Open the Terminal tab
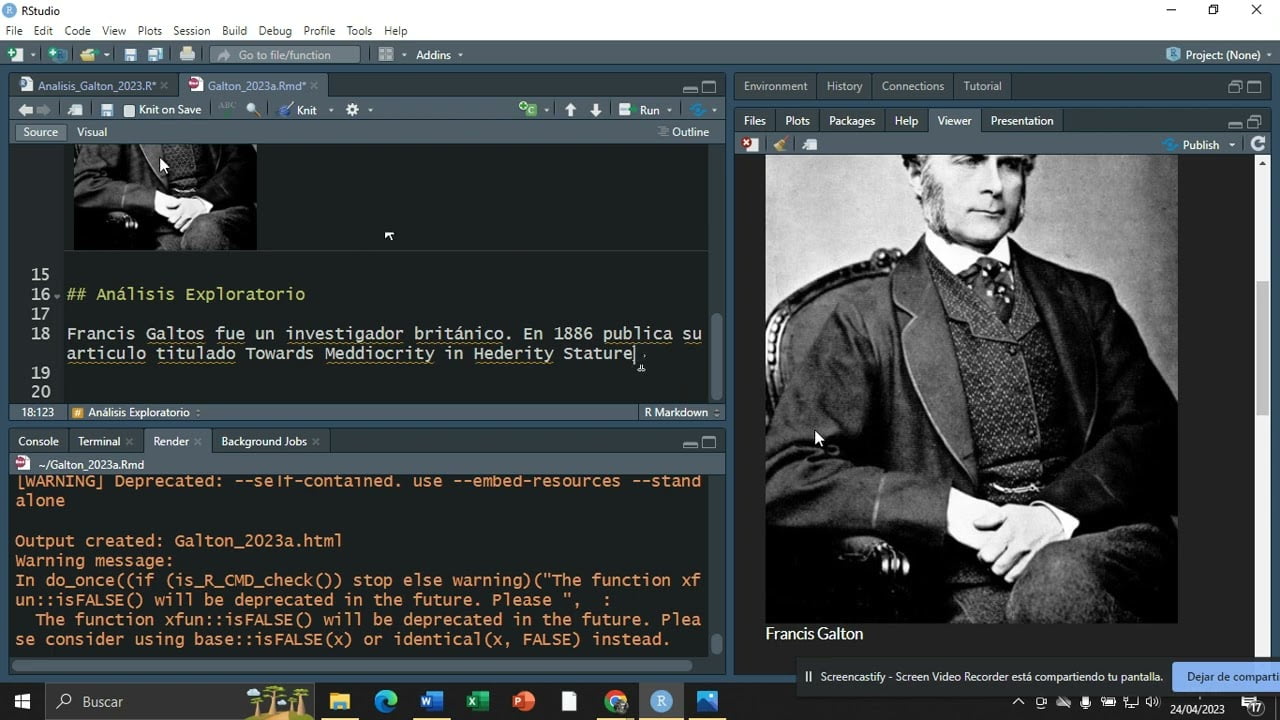This screenshot has width=1280, height=720. (99, 441)
